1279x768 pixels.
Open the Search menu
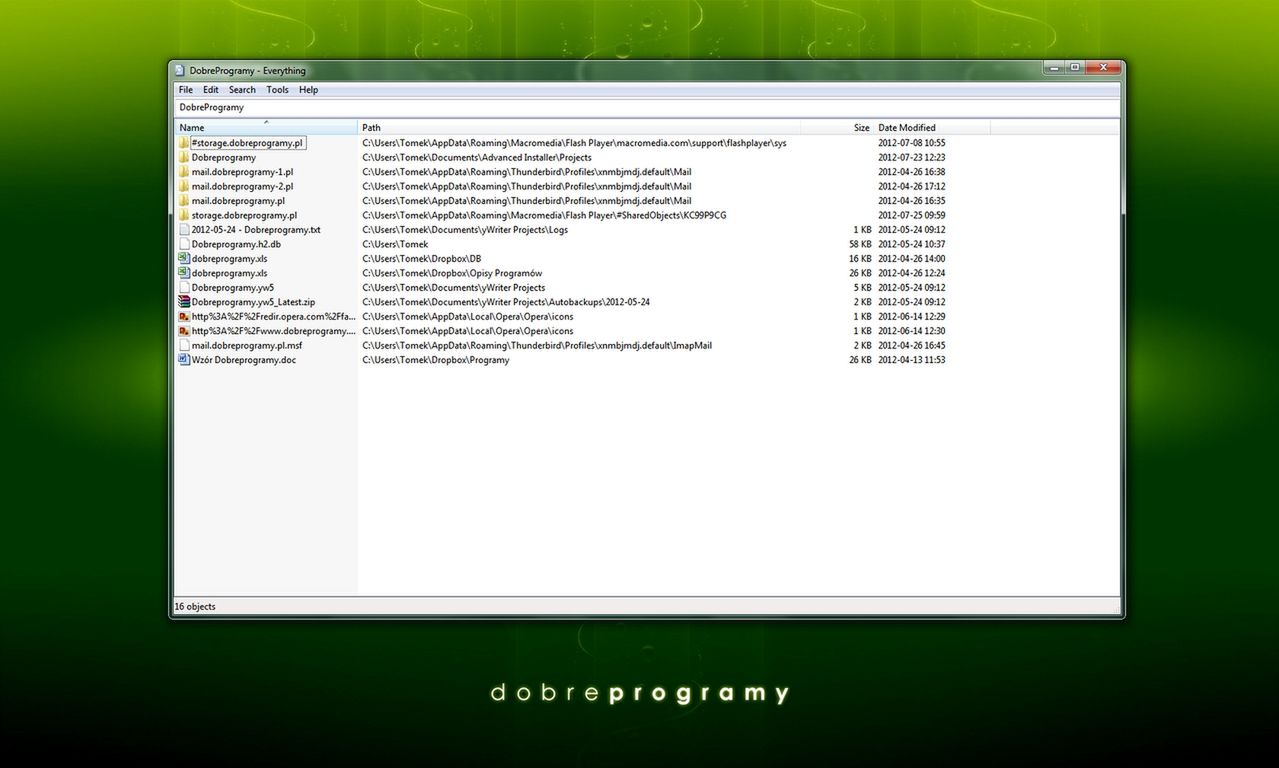click(242, 90)
